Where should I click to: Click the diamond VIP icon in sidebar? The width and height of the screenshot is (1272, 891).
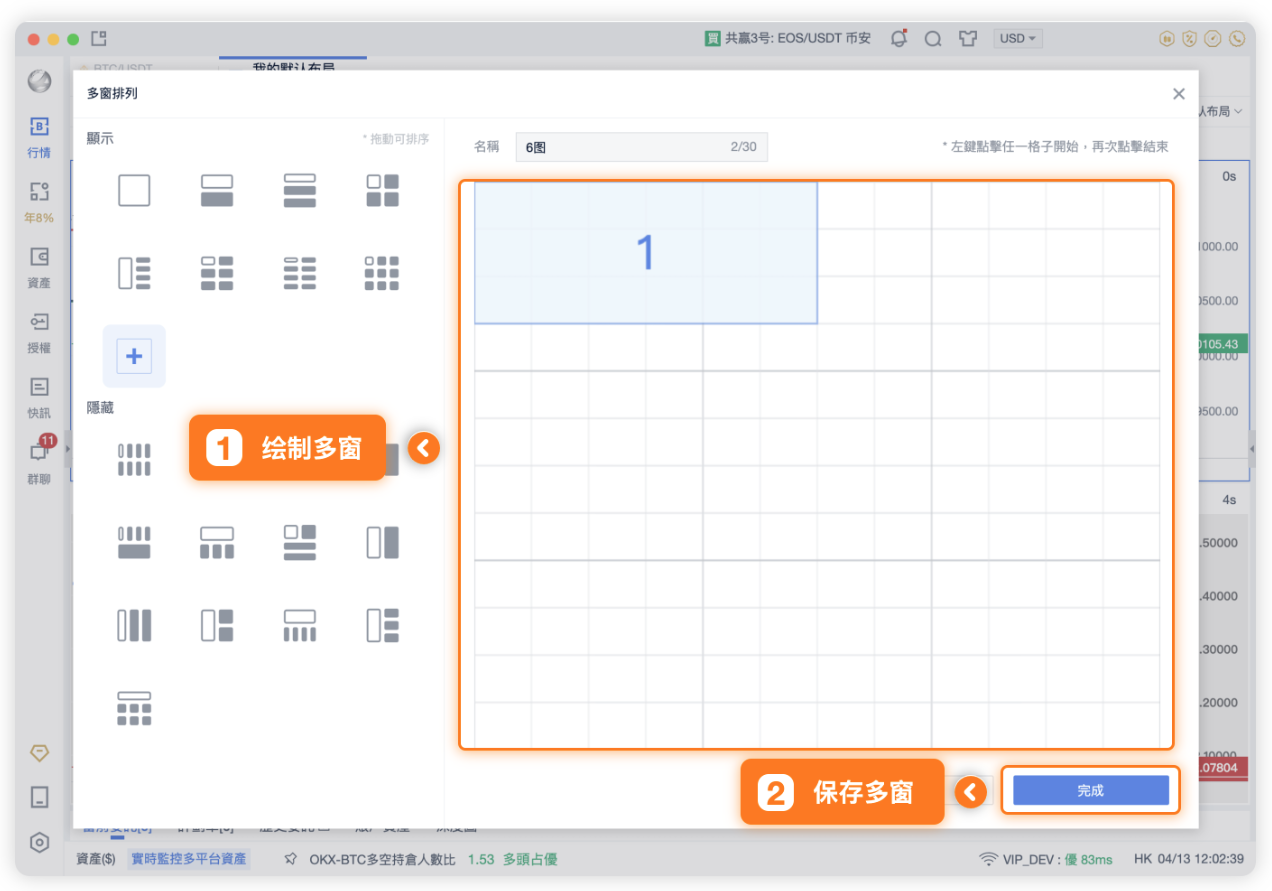[40, 753]
